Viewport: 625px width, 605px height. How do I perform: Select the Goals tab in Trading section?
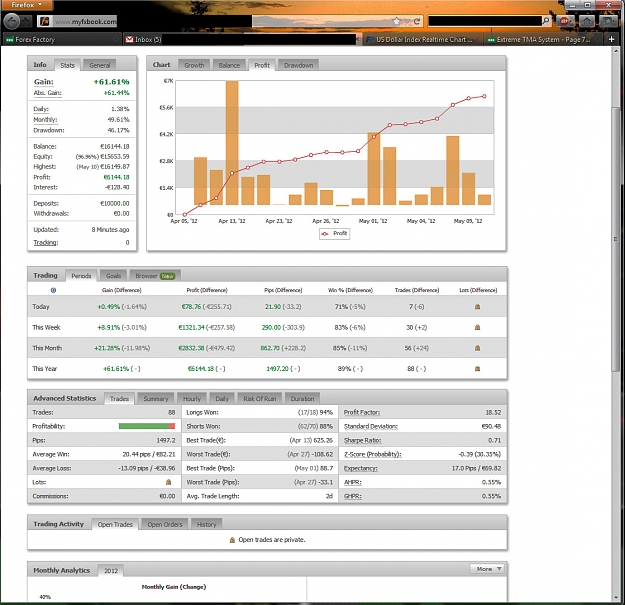114,275
